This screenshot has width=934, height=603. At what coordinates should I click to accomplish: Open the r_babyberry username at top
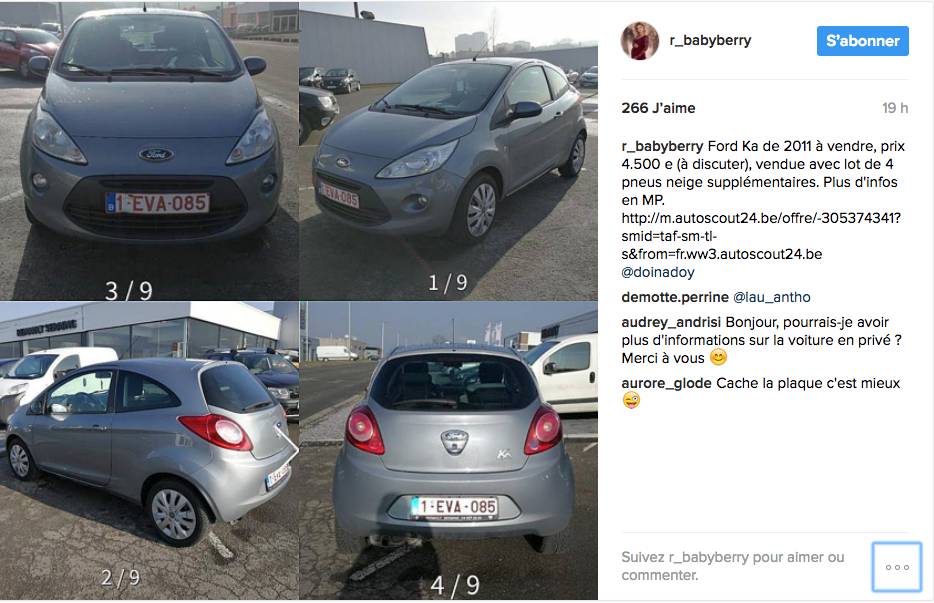pyautogui.click(x=710, y=41)
